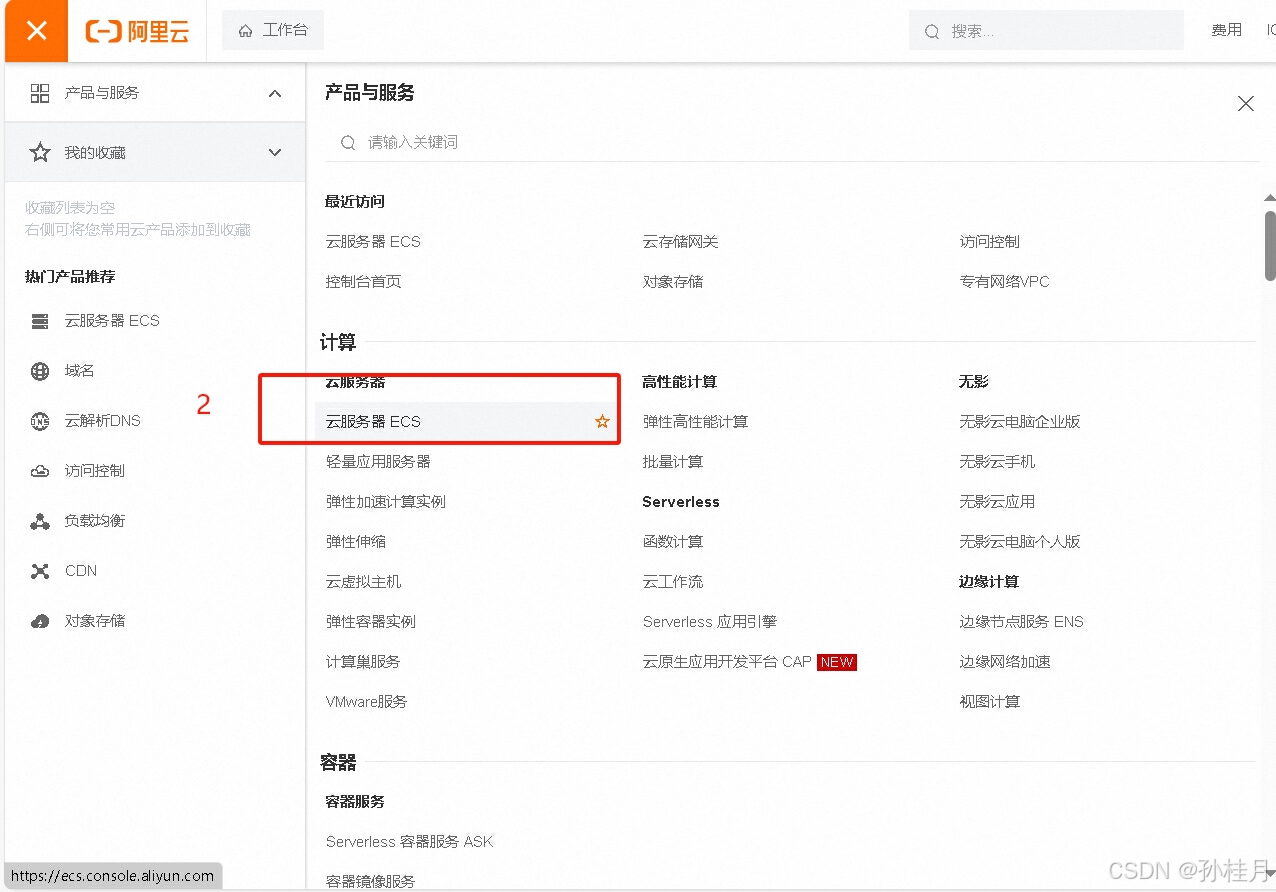The width and height of the screenshot is (1276, 892).
Task: Open 云原生应用开发平台 CAP
Action: (727, 662)
